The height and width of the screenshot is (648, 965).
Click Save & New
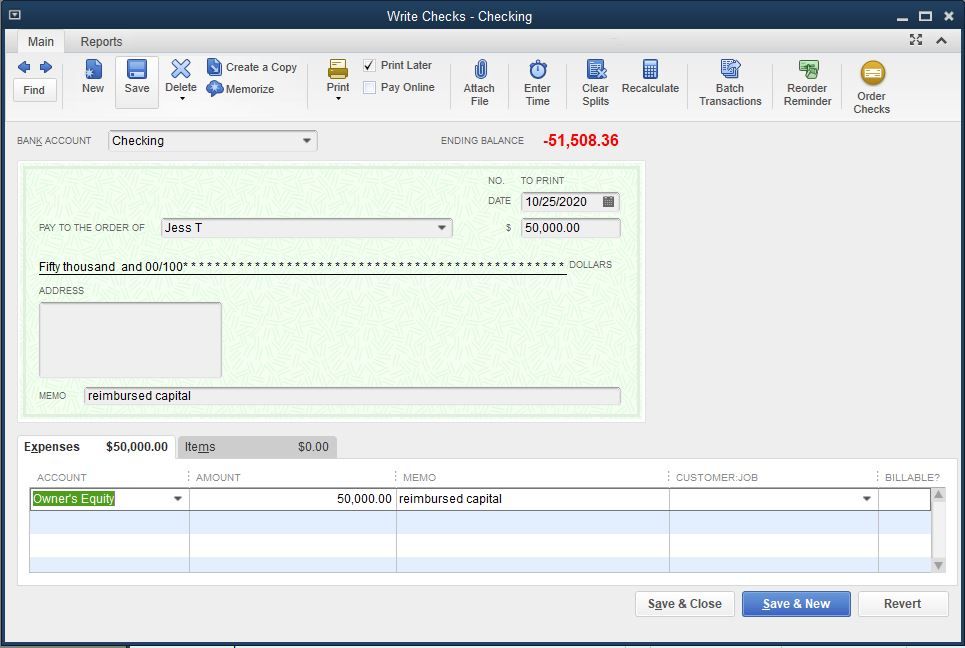(796, 604)
